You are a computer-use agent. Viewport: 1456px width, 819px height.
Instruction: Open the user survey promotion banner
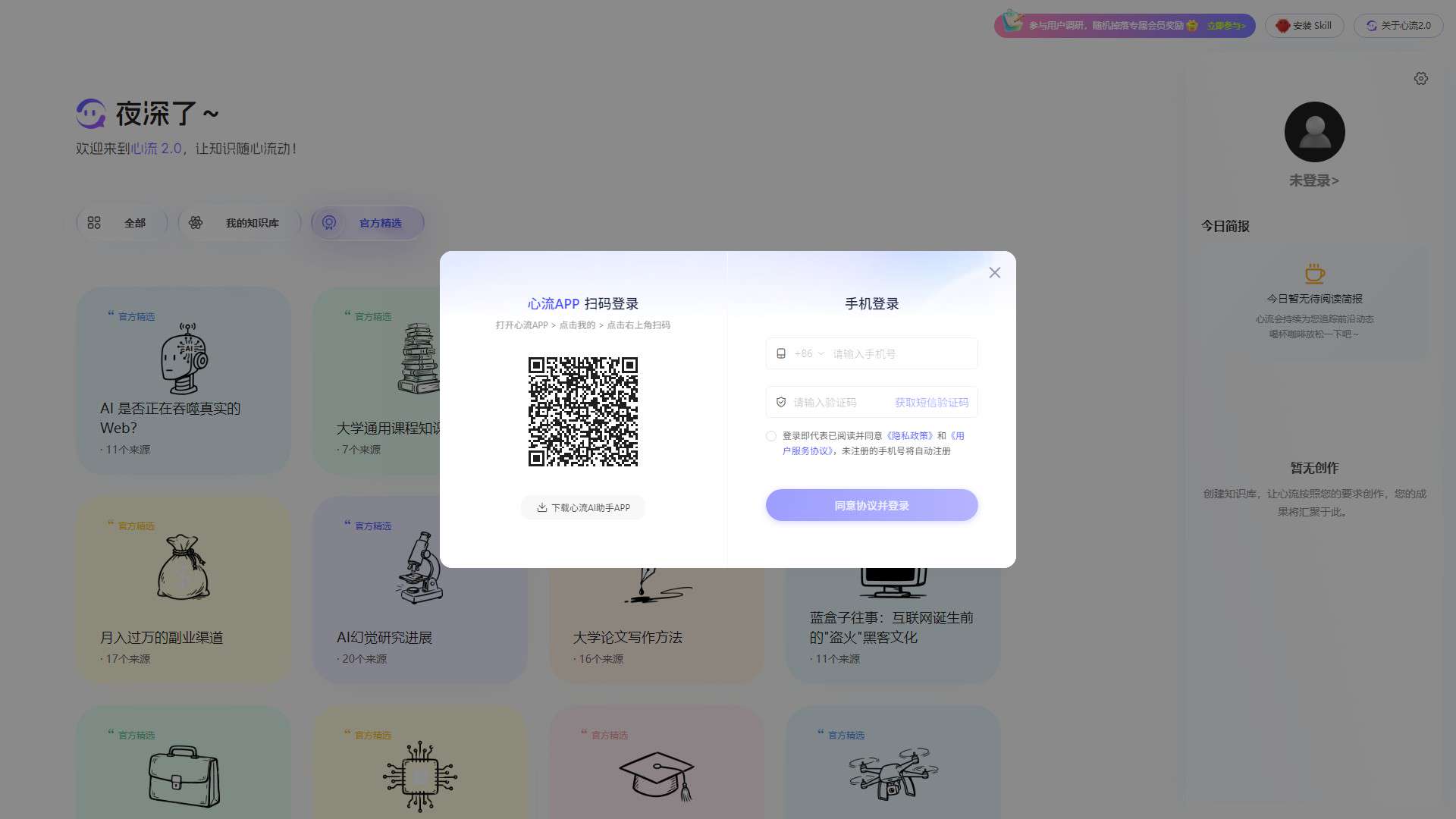tap(1125, 26)
